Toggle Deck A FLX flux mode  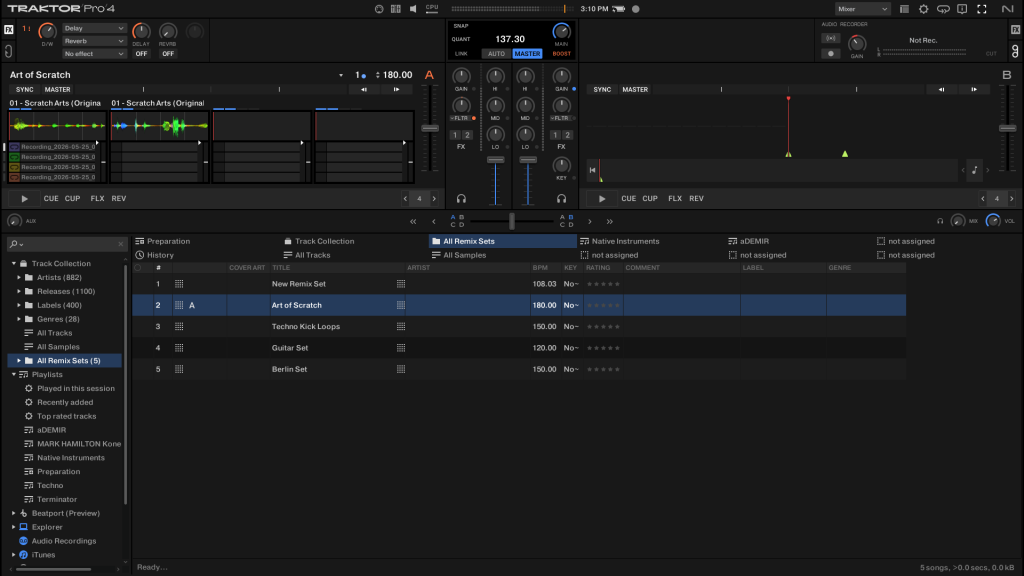pyautogui.click(x=97, y=199)
